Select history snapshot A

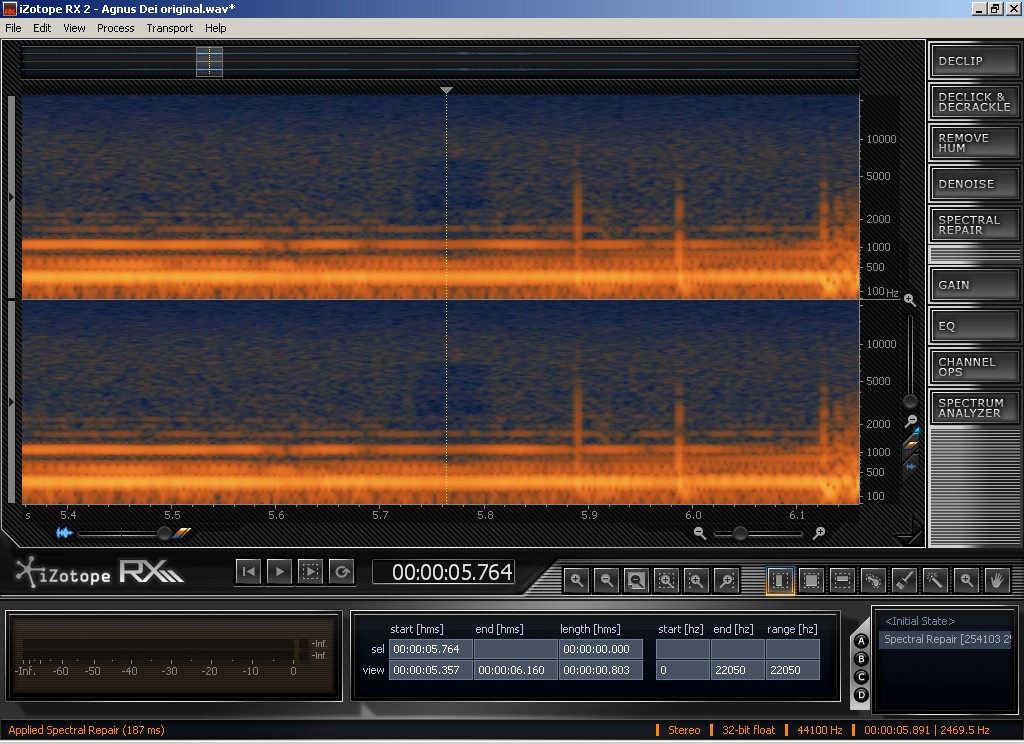[861, 641]
